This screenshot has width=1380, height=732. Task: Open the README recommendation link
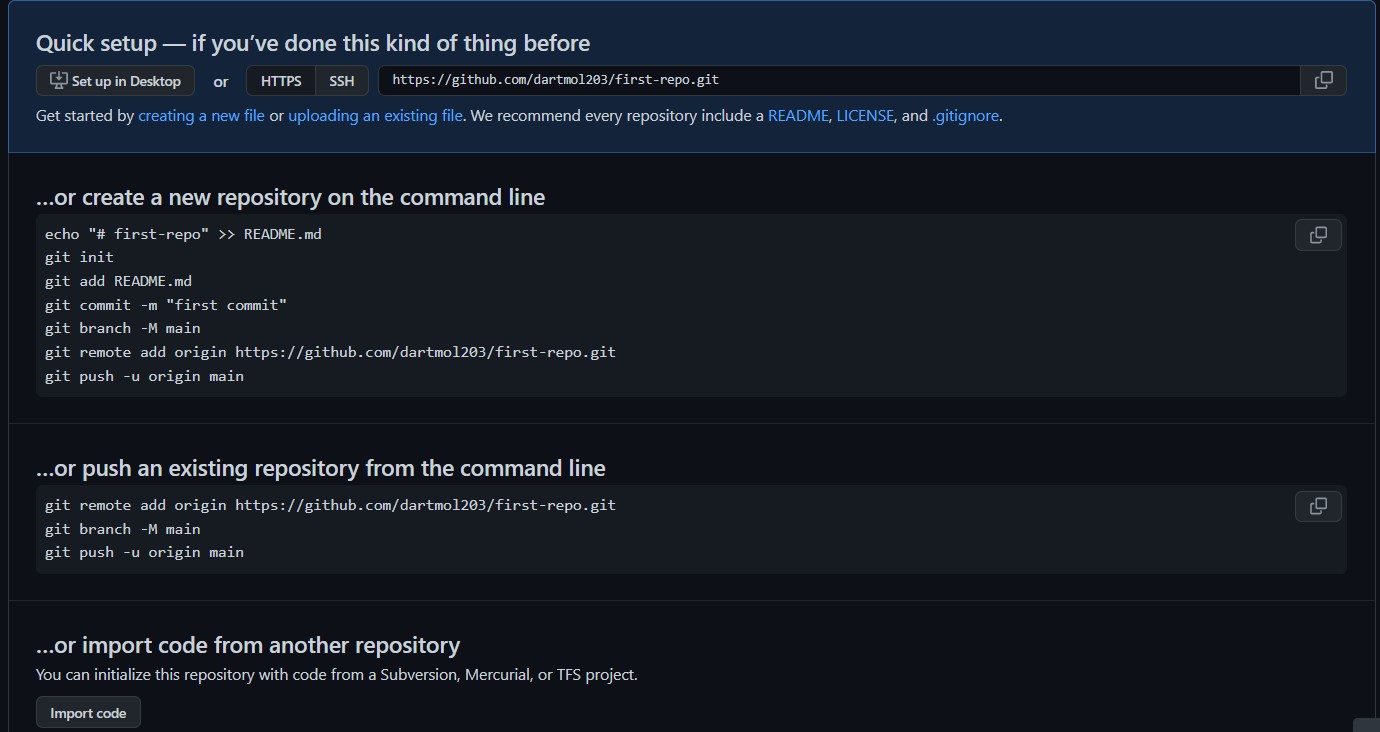[x=798, y=116]
